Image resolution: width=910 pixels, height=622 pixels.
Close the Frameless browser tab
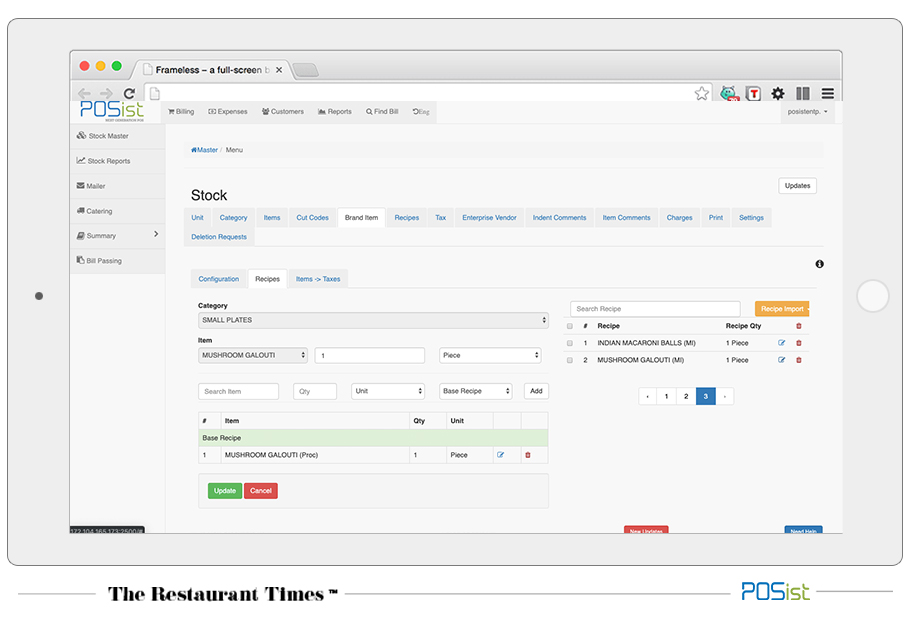[x=279, y=70]
